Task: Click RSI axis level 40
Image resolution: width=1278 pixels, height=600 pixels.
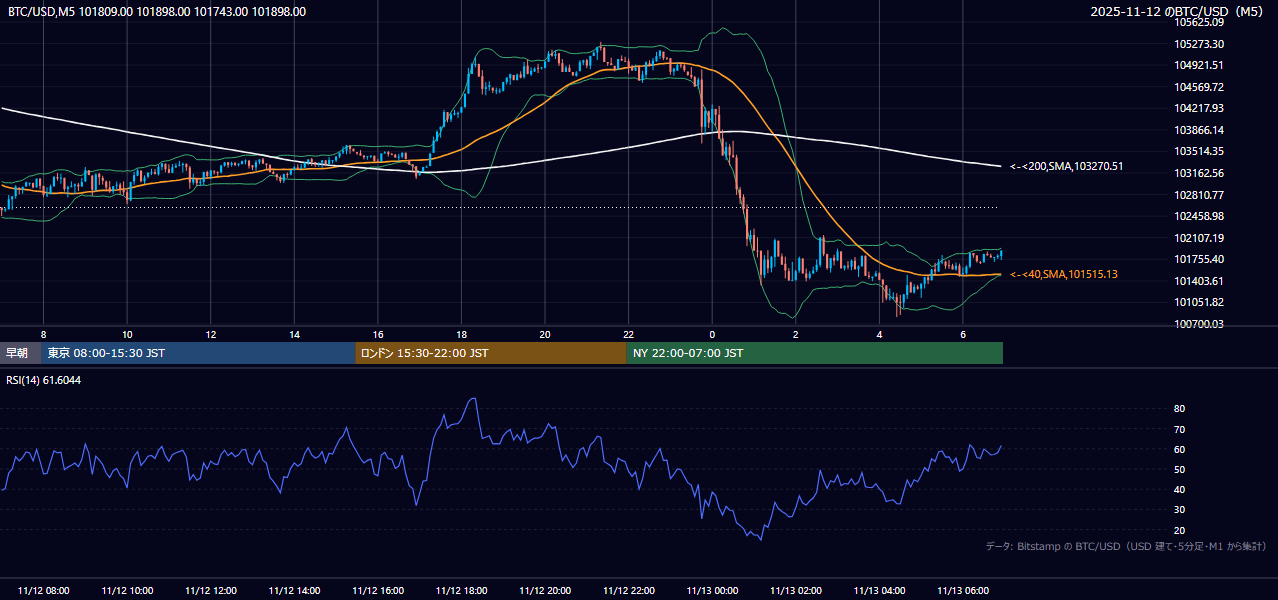Action: [x=1179, y=489]
